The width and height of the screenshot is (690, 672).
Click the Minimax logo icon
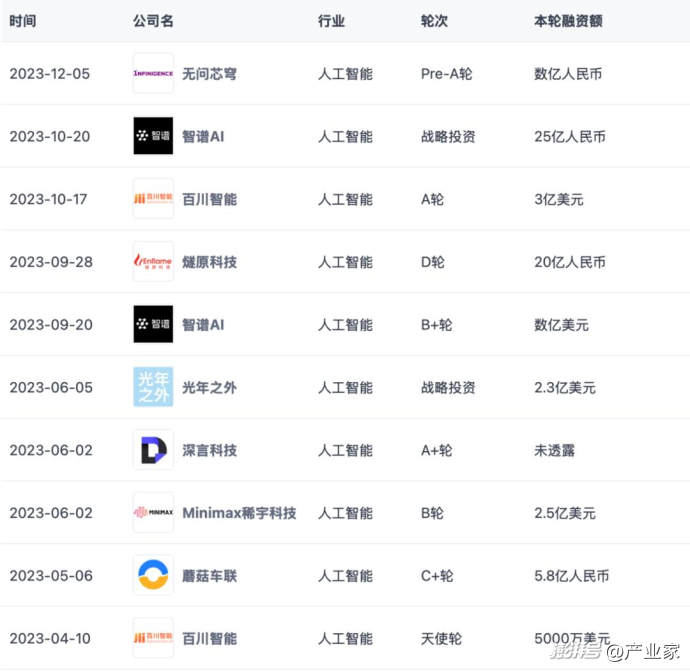[153, 512]
